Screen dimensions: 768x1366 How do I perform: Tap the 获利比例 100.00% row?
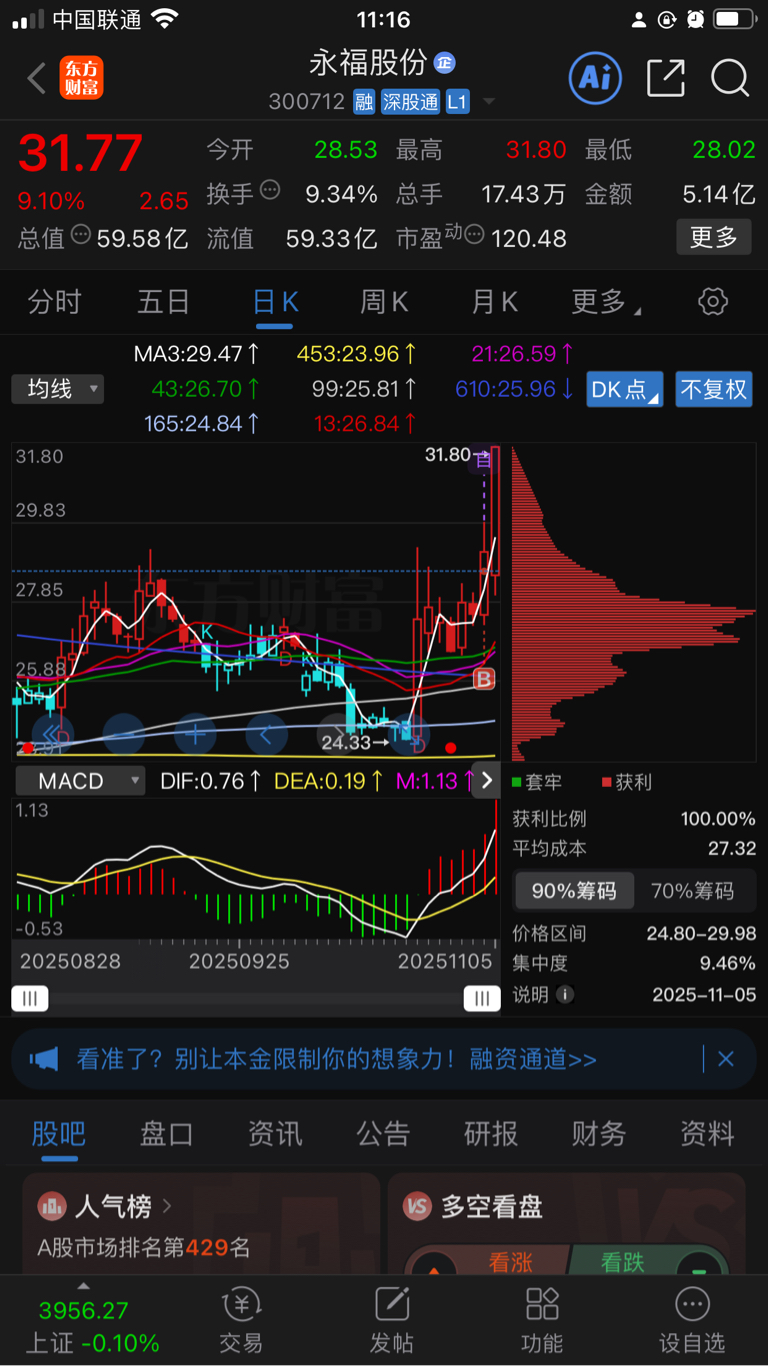[x=634, y=819]
